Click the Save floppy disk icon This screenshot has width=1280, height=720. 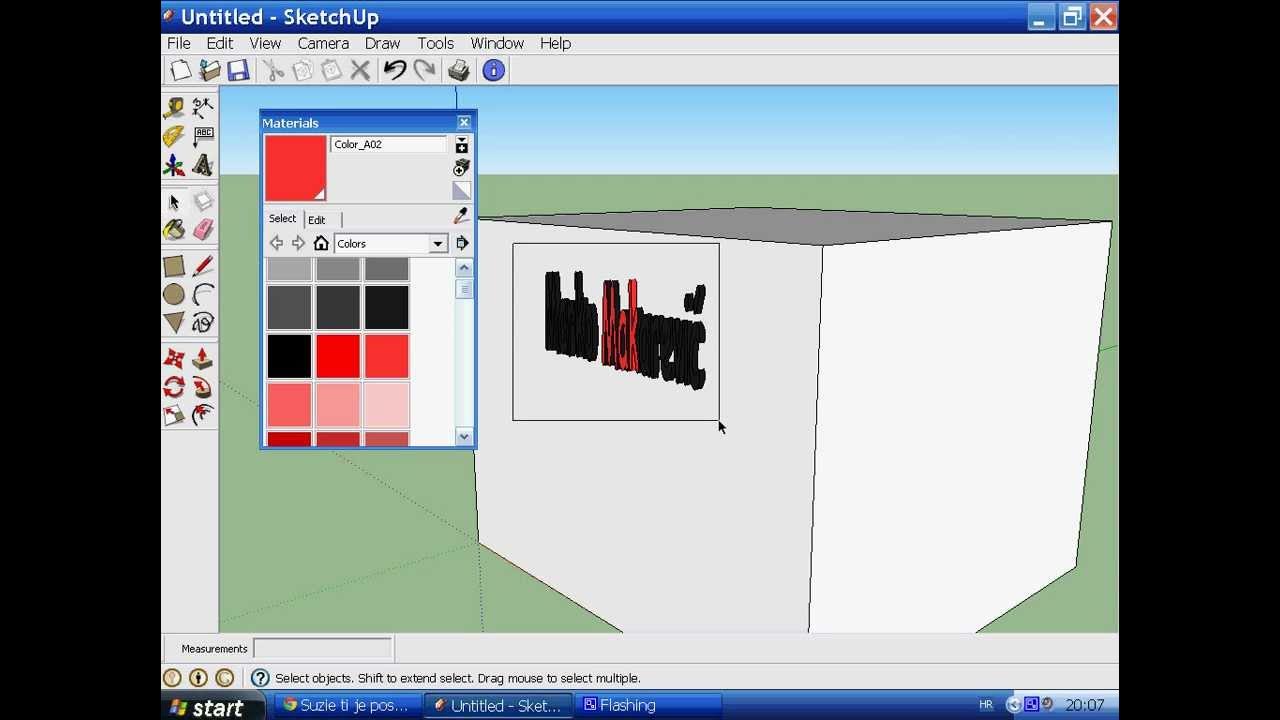(x=238, y=70)
